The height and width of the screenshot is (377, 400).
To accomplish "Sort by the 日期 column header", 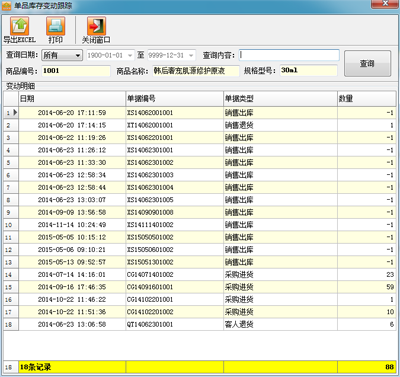I will [72, 99].
